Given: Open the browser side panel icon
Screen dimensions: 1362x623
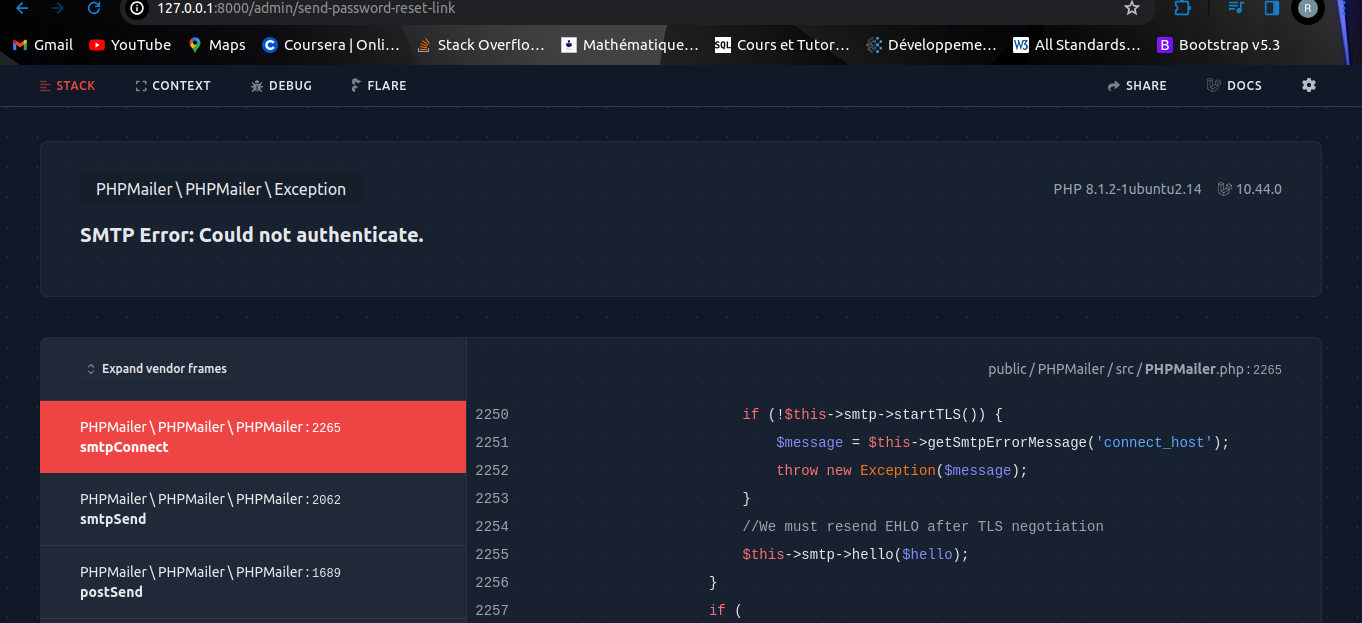Looking at the screenshot, I should tap(1270, 8).
